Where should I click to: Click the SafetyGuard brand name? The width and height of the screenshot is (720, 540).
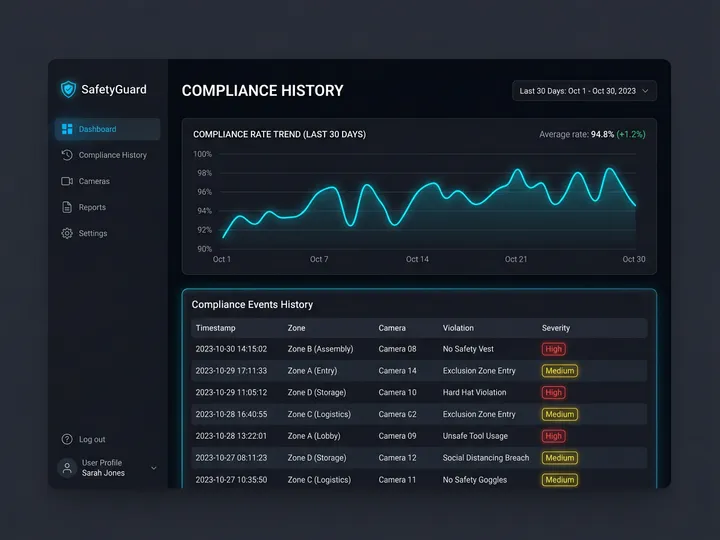click(x=114, y=89)
